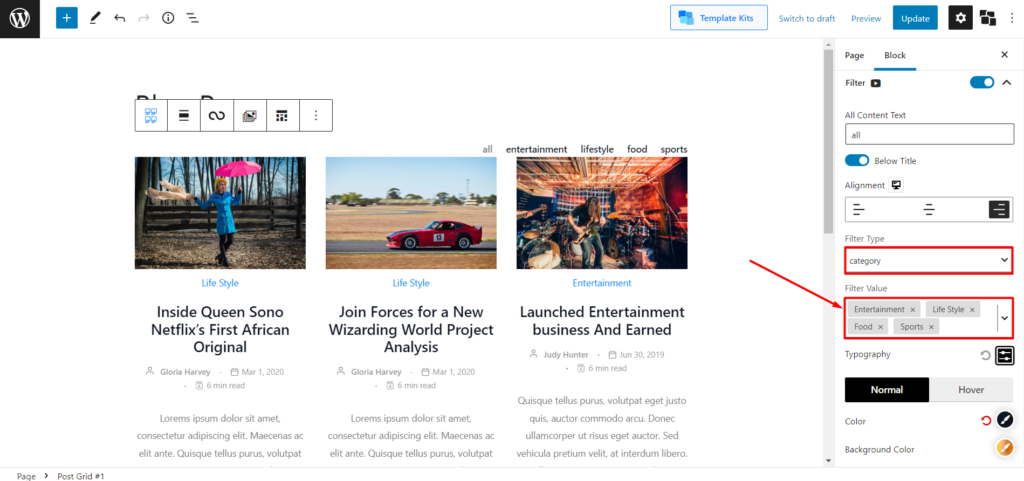Open block toolbar more options dots

pyautogui.click(x=316, y=116)
